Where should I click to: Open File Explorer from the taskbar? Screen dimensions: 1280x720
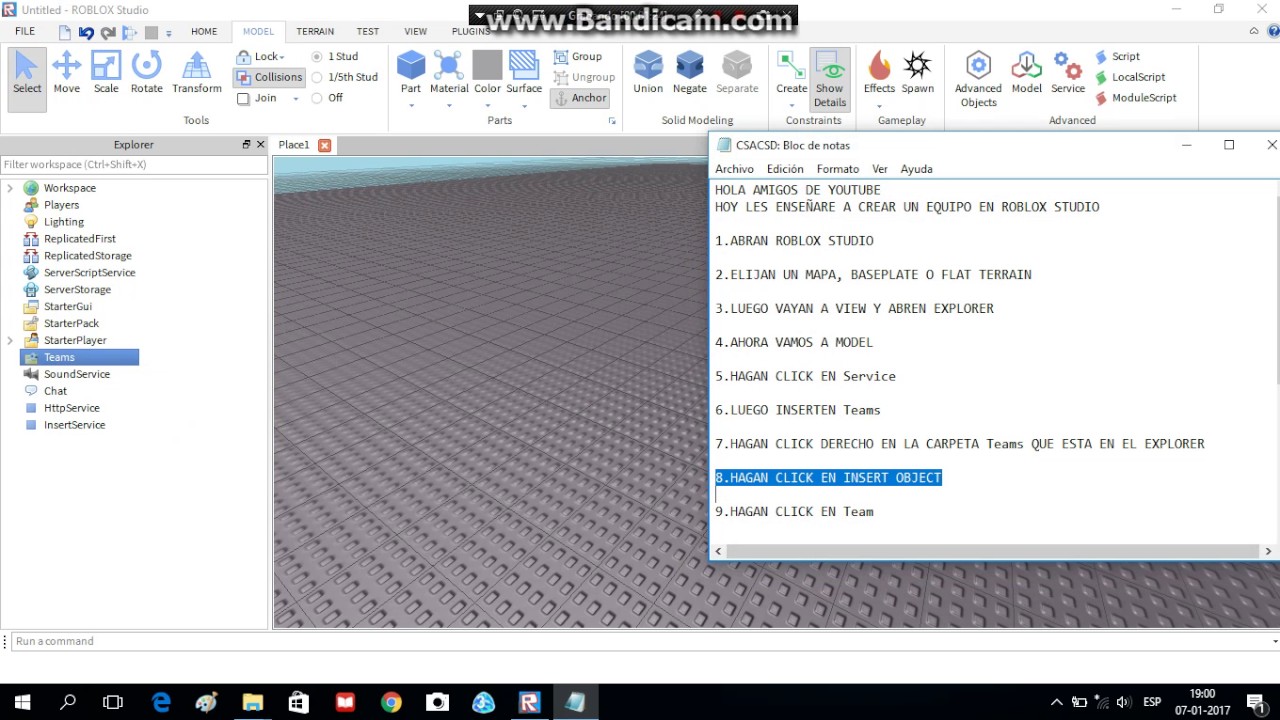pyautogui.click(x=253, y=702)
